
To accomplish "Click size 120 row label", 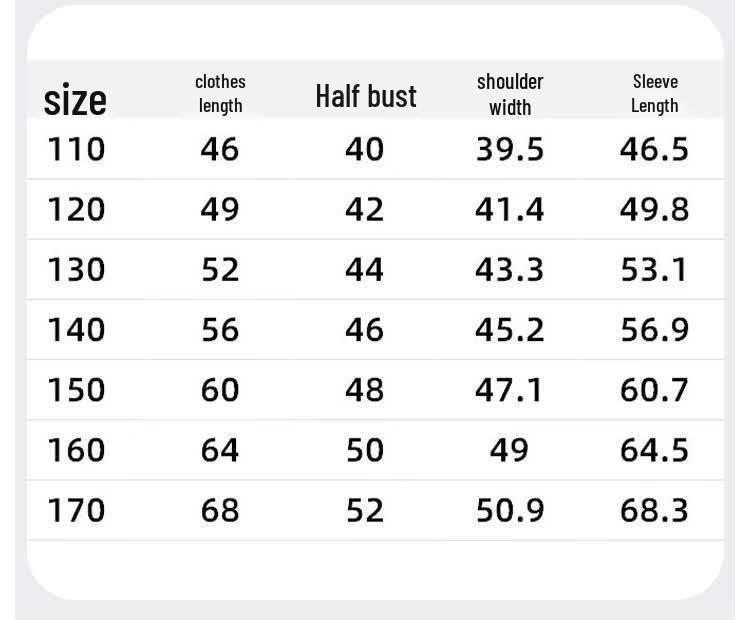I will tap(77, 210).
